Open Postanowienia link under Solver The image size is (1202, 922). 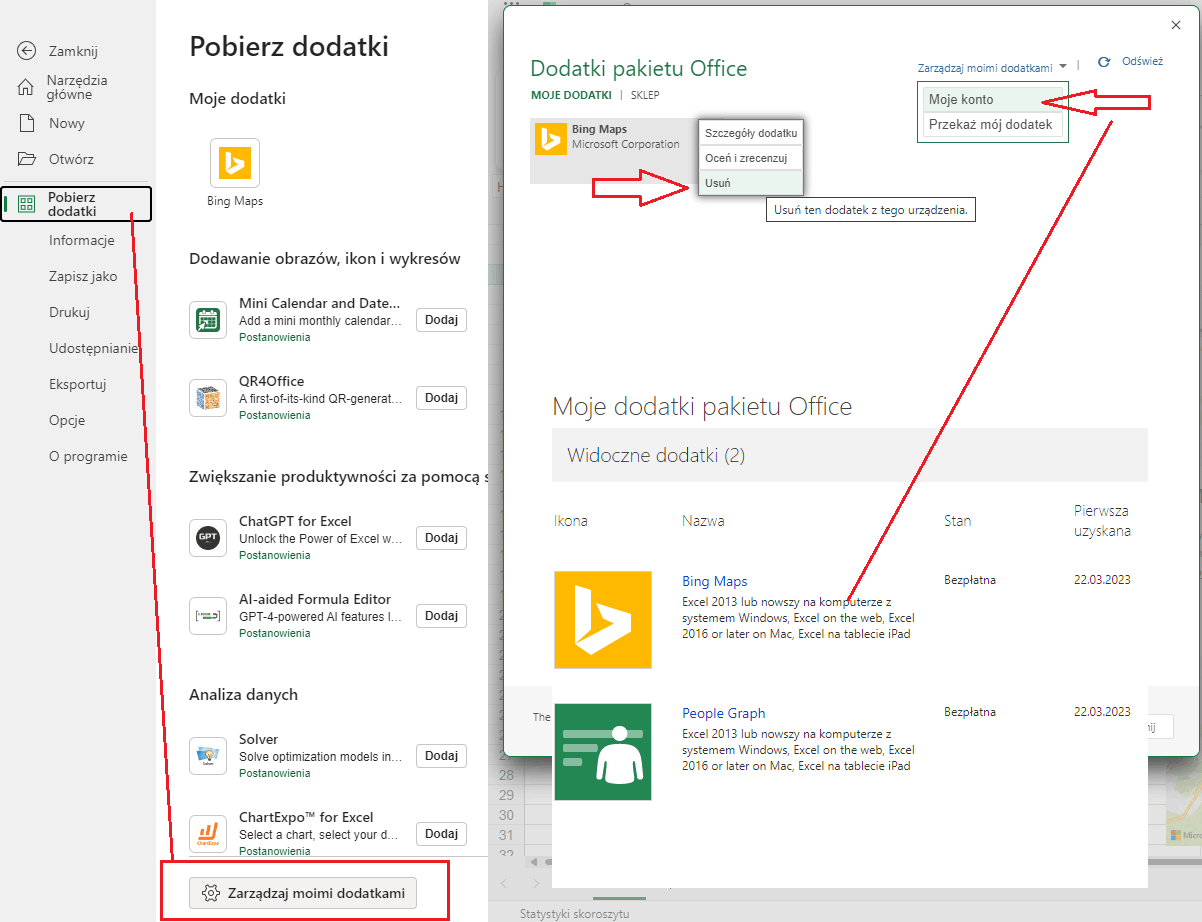click(x=275, y=773)
